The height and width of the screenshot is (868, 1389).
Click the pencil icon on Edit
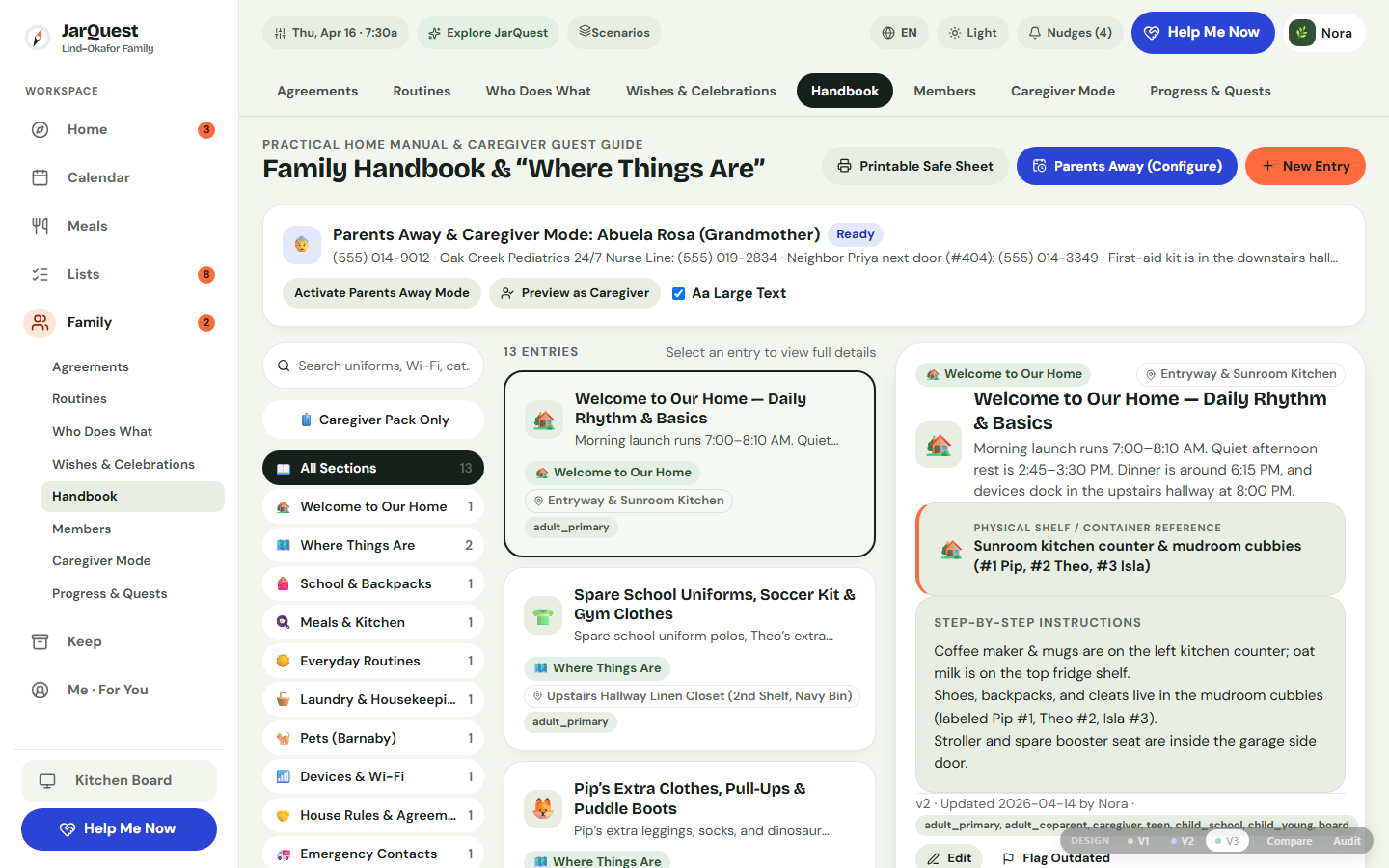[933, 858]
